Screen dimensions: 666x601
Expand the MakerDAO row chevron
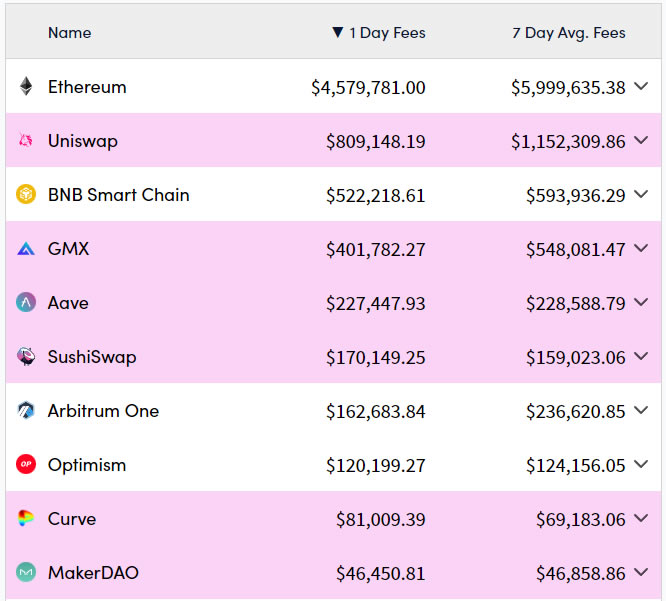[x=642, y=573]
